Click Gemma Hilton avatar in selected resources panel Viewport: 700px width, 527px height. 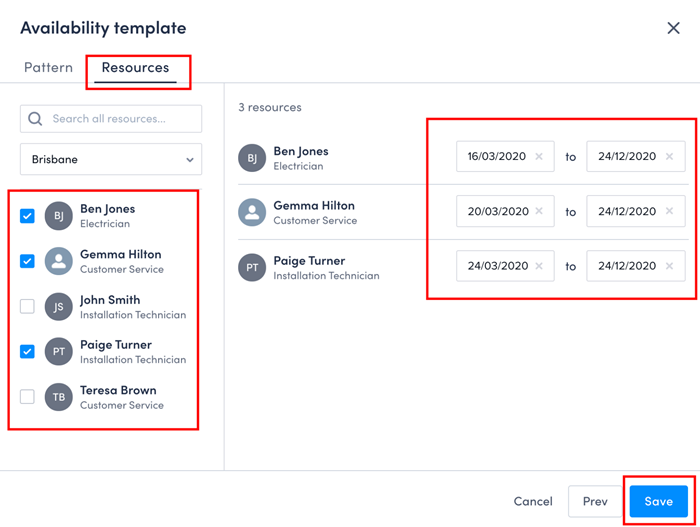tap(252, 212)
